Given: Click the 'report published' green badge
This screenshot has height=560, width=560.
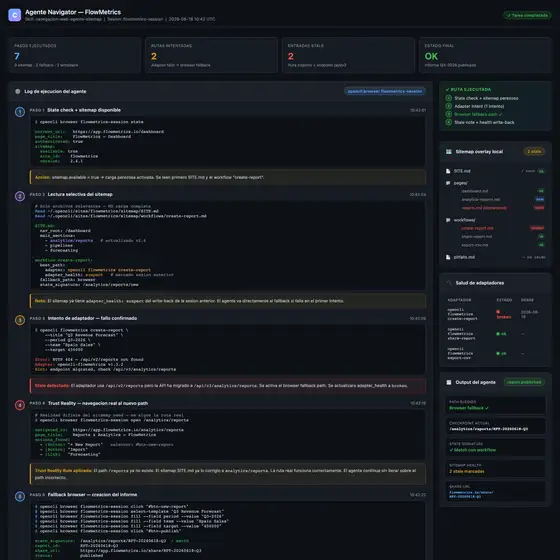Looking at the screenshot, I should coord(524,382).
